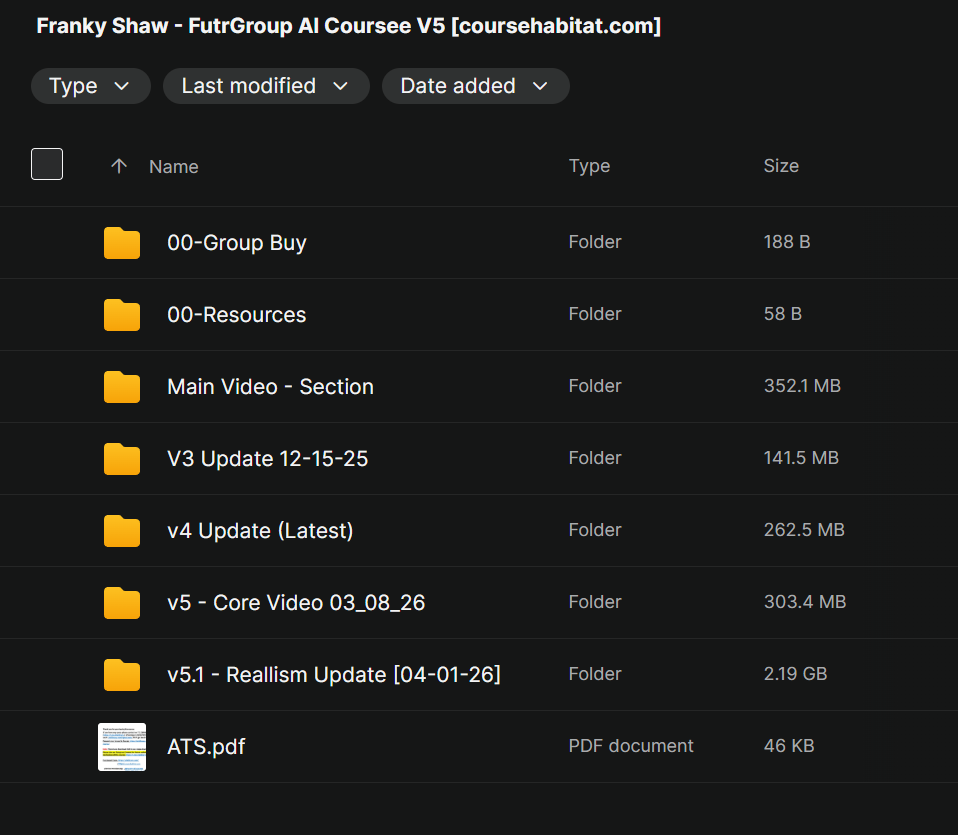Click the Folder type label for 00-Group Buy
The image size is (958, 835).
pyautogui.click(x=594, y=242)
